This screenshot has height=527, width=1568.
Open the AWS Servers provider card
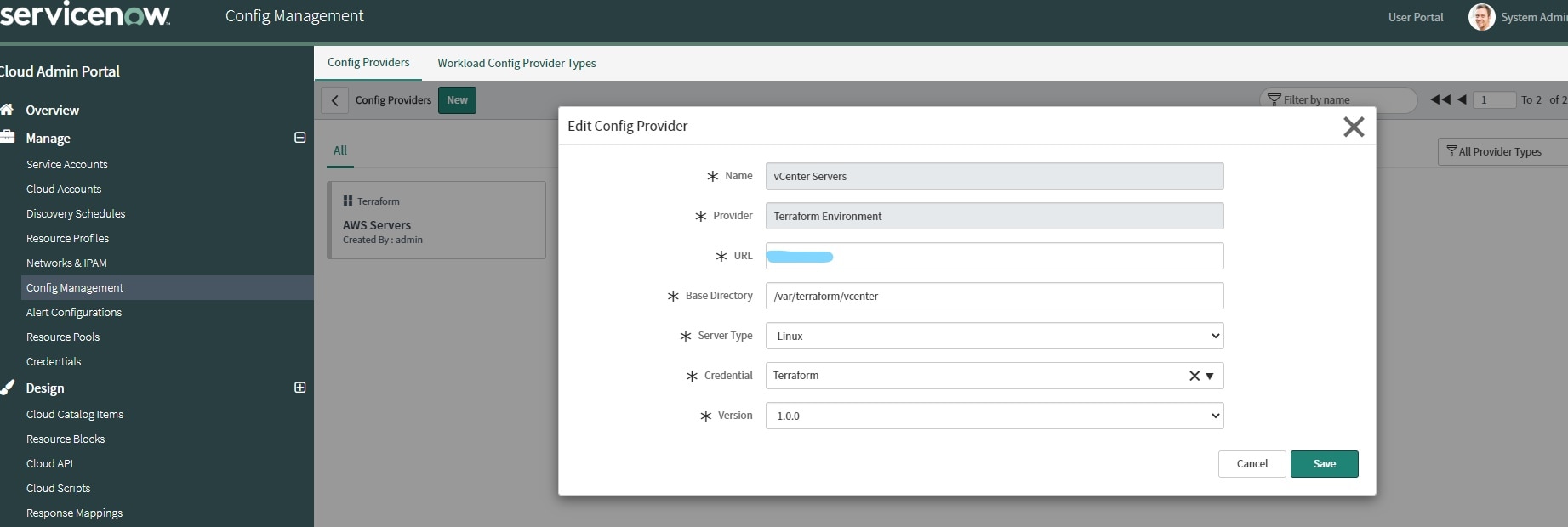tap(437, 220)
